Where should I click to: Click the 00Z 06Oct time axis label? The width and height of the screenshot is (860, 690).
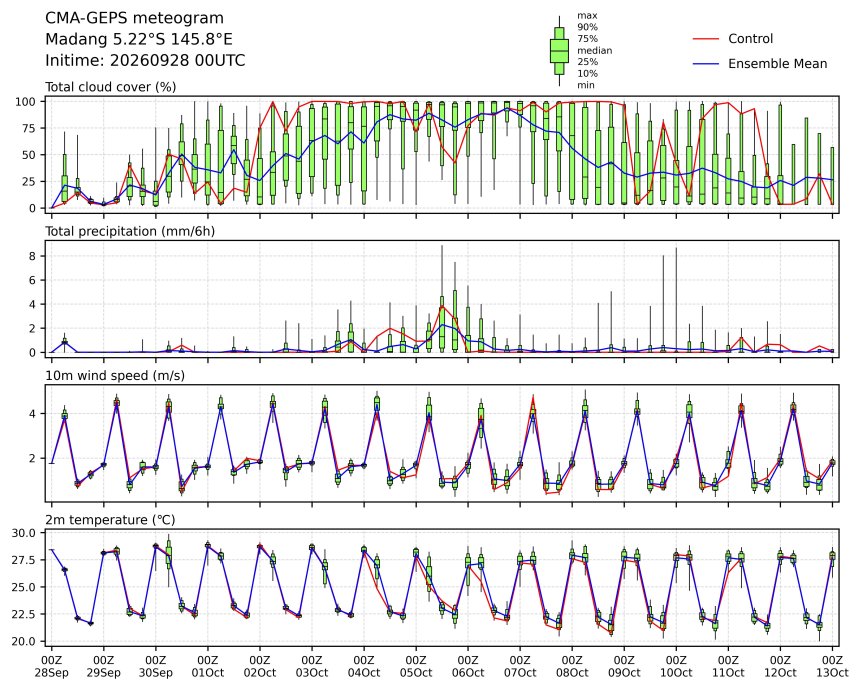(x=468, y=666)
